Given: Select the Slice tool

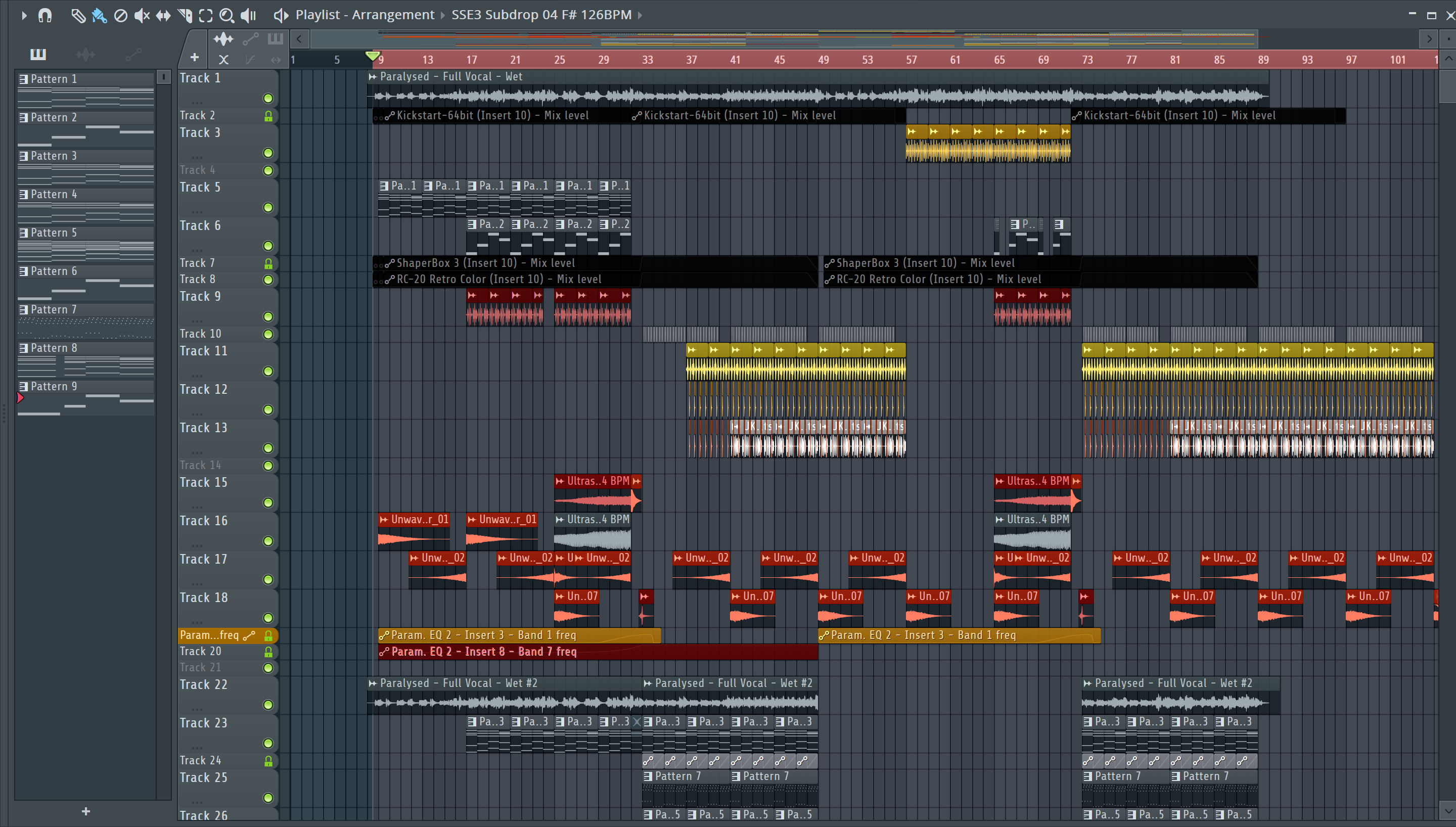Looking at the screenshot, I should [185, 15].
